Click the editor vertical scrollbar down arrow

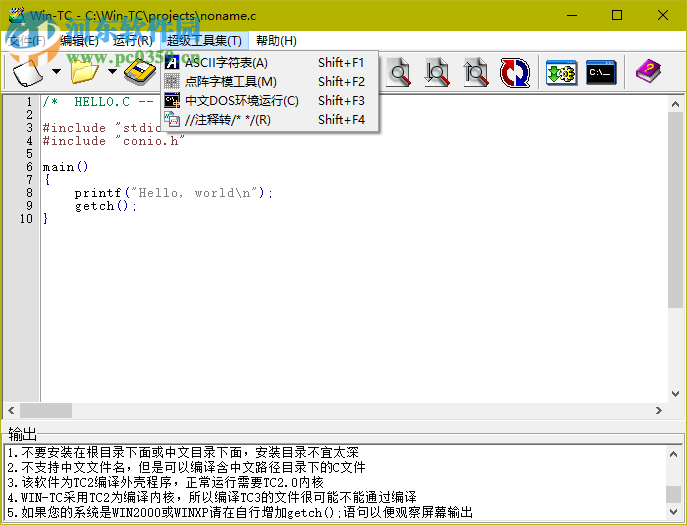point(675,394)
